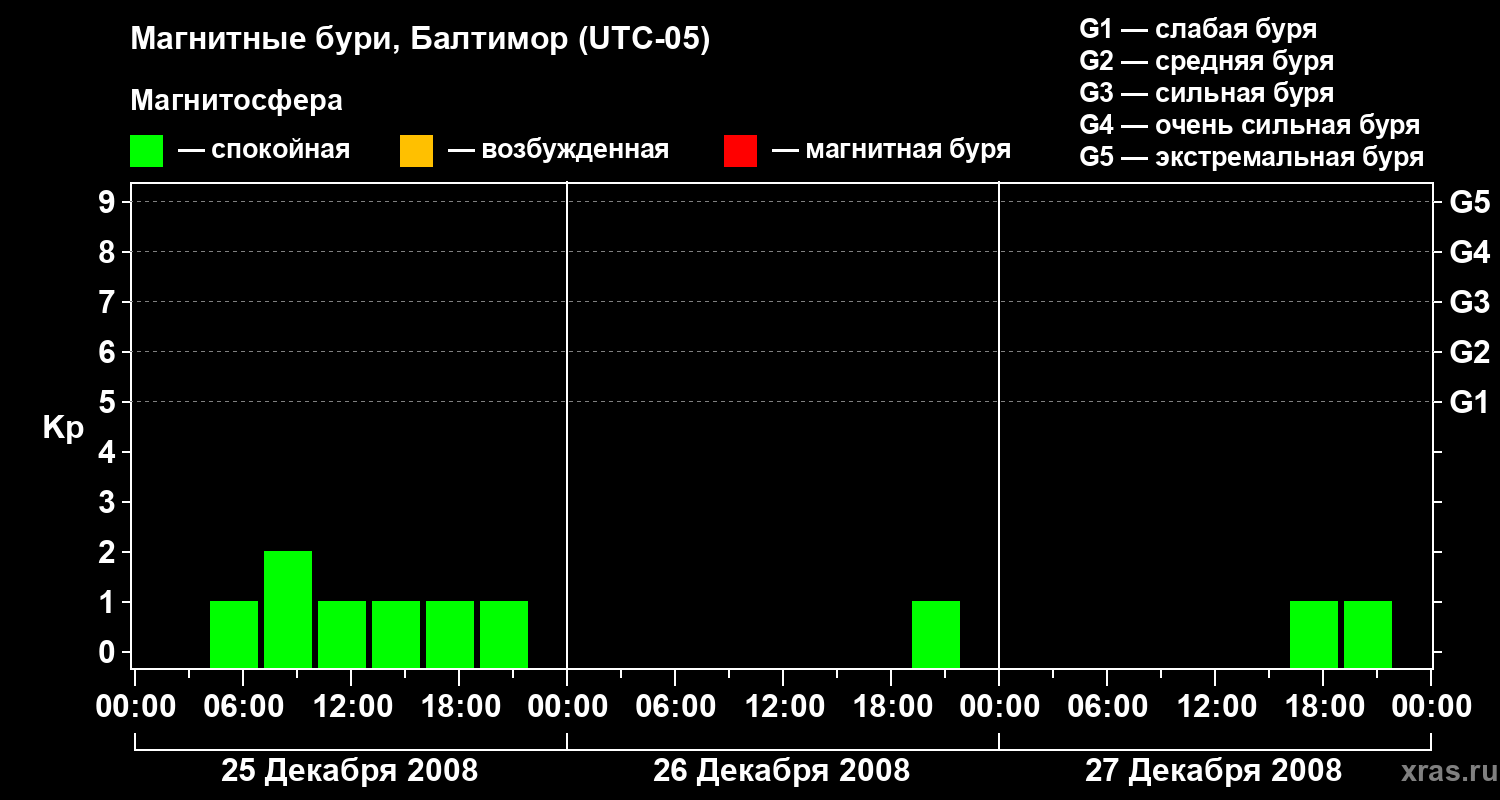Click the red 'магнитная буря' legend swatch
1500x800 pixels.
tap(740, 151)
